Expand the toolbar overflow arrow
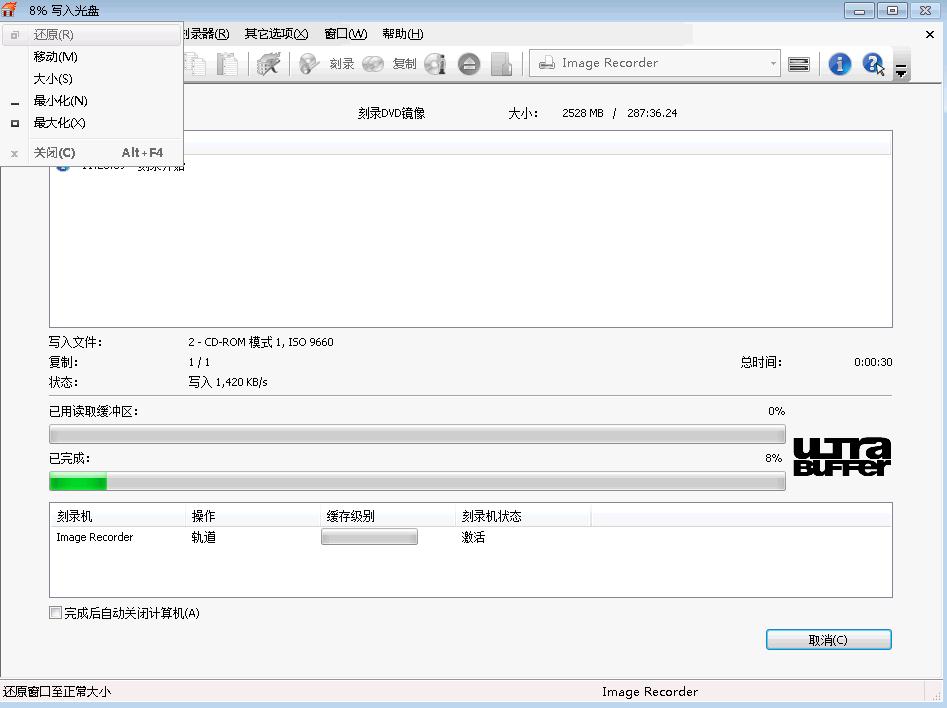This screenshot has height=708, width=947. click(901, 71)
